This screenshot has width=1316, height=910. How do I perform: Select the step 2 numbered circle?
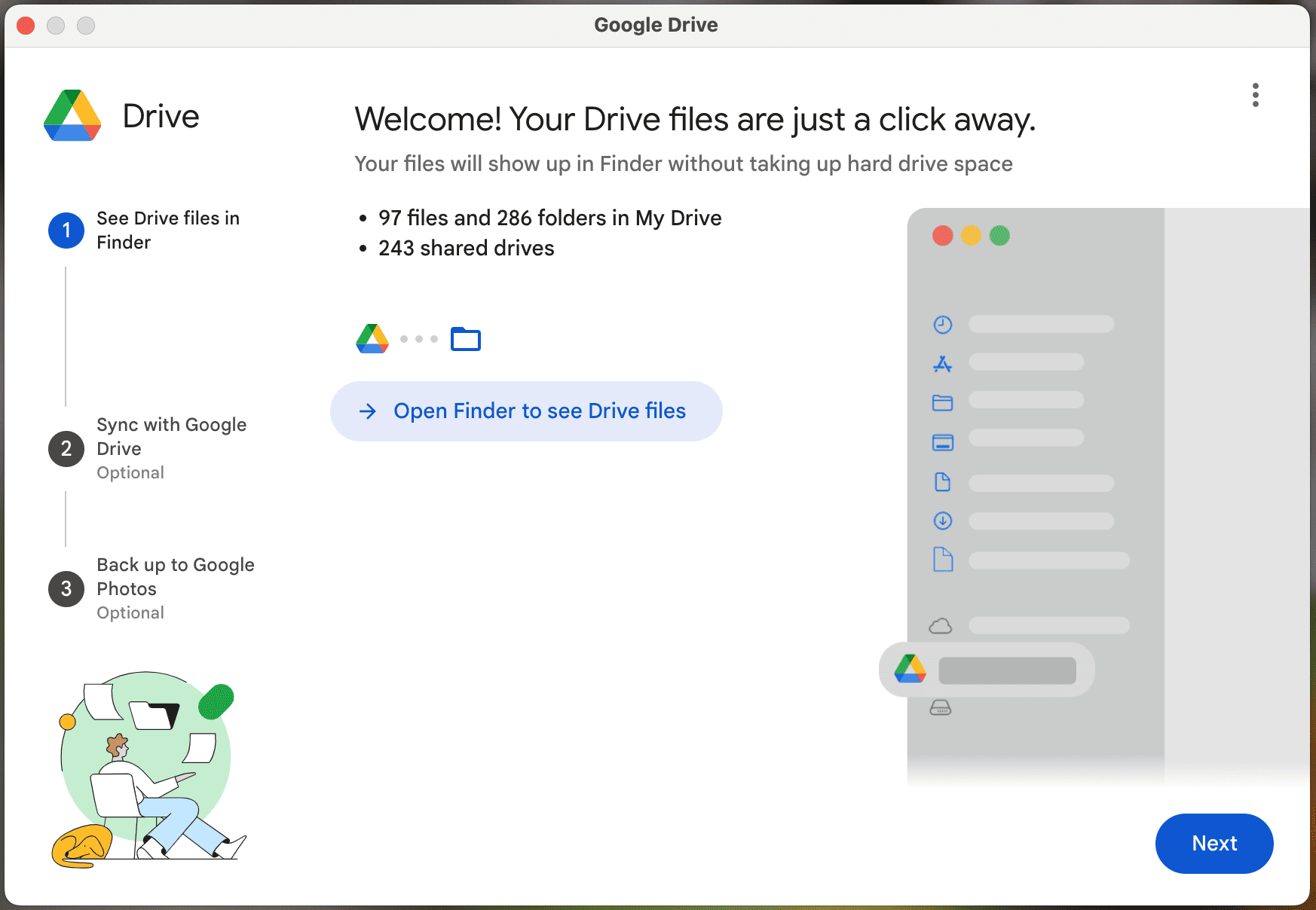66,448
